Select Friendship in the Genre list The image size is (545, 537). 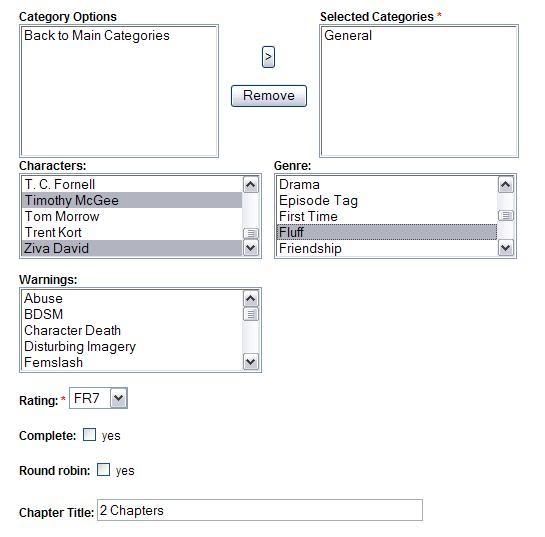tap(387, 248)
